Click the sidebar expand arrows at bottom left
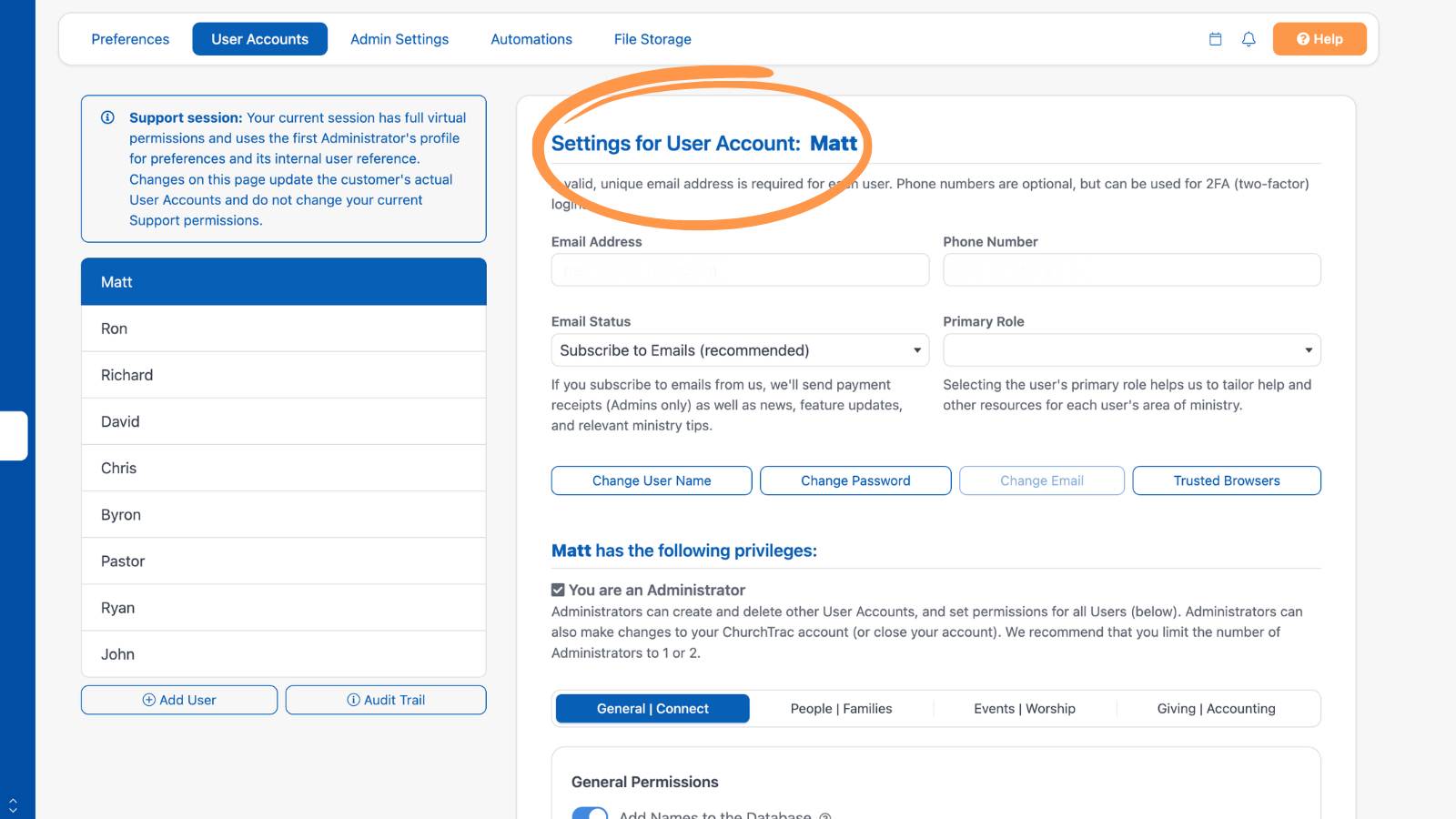The height and width of the screenshot is (819, 1456). pos(13,804)
